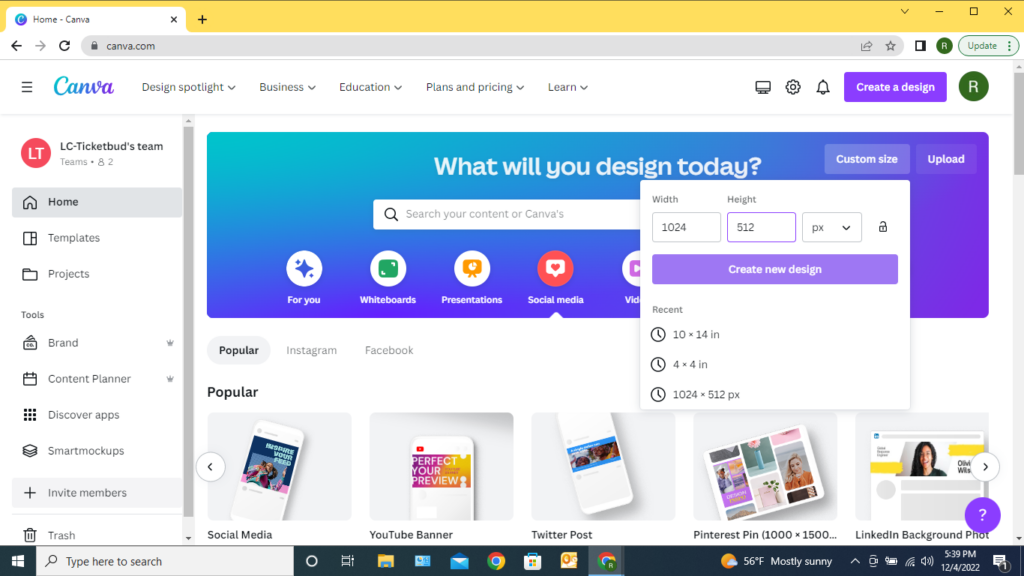This screenshot has width=1024, height=576.
Task: Open the Chrome tab search dropdown
Action: coord(904,11)
